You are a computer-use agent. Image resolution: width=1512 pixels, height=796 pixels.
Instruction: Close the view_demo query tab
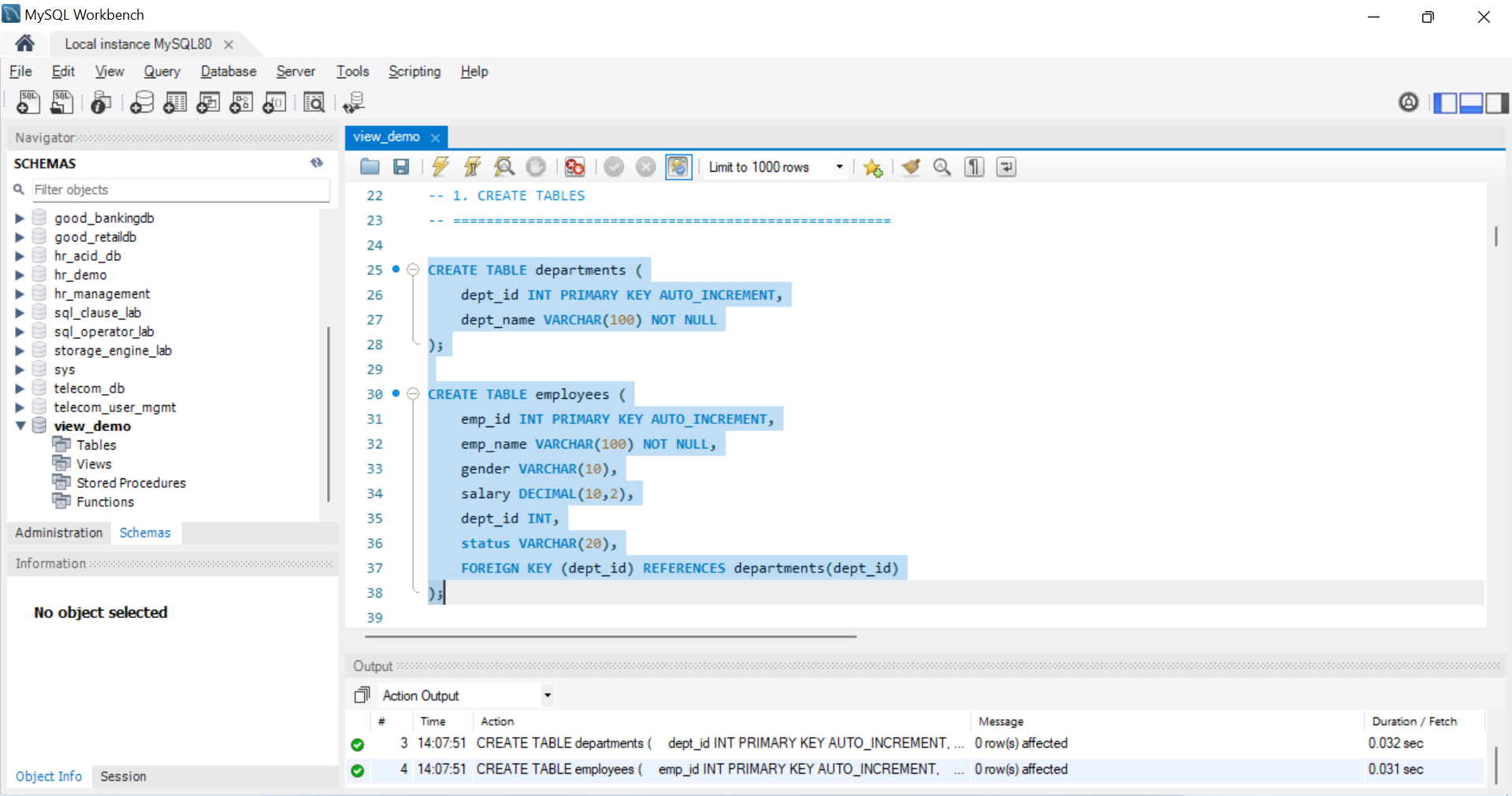(x=435, y=137)
